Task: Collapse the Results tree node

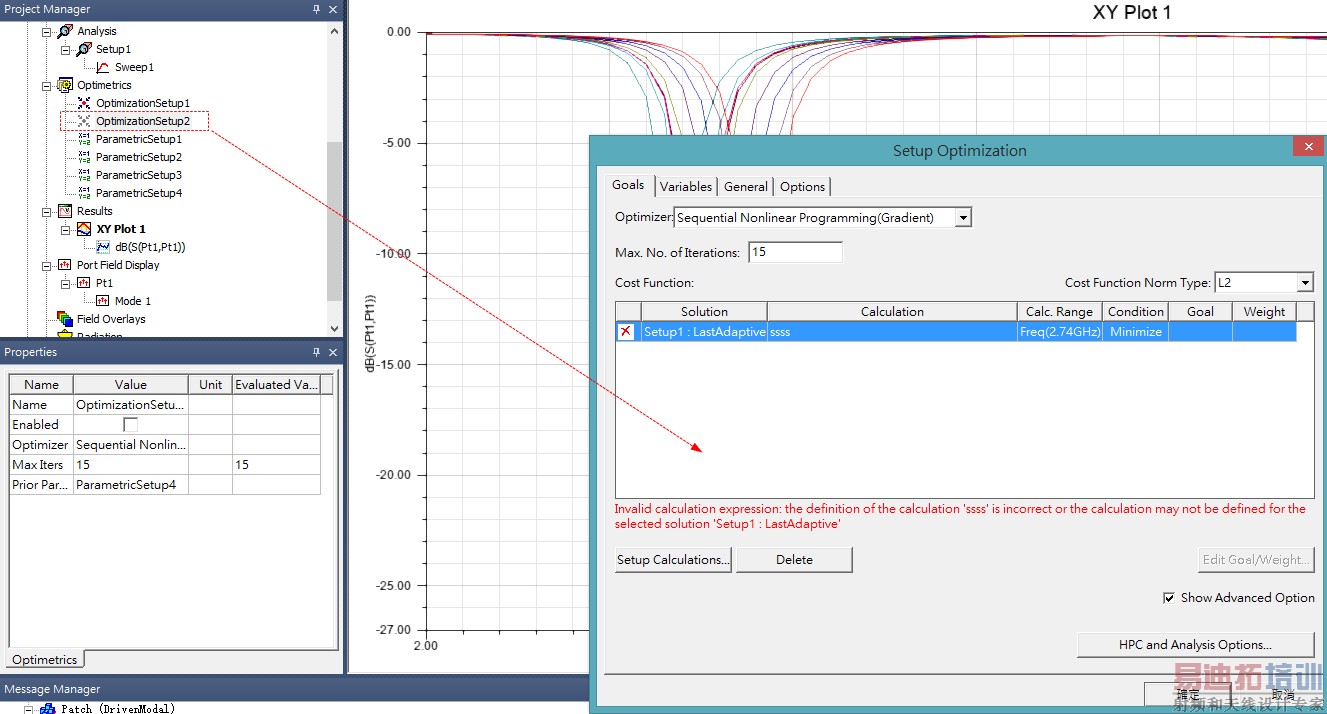Action: click(46, 211)
